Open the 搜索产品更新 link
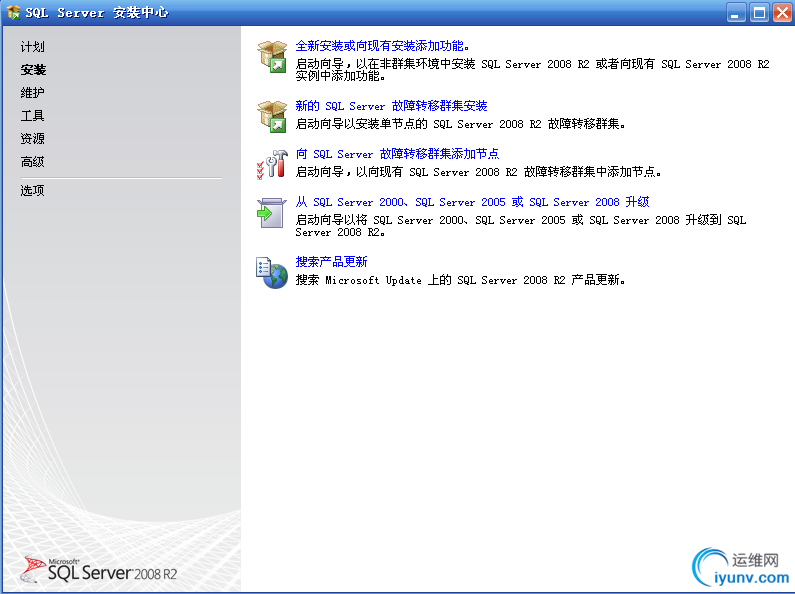This screenshot has width=795, height=594. [332, 262]
